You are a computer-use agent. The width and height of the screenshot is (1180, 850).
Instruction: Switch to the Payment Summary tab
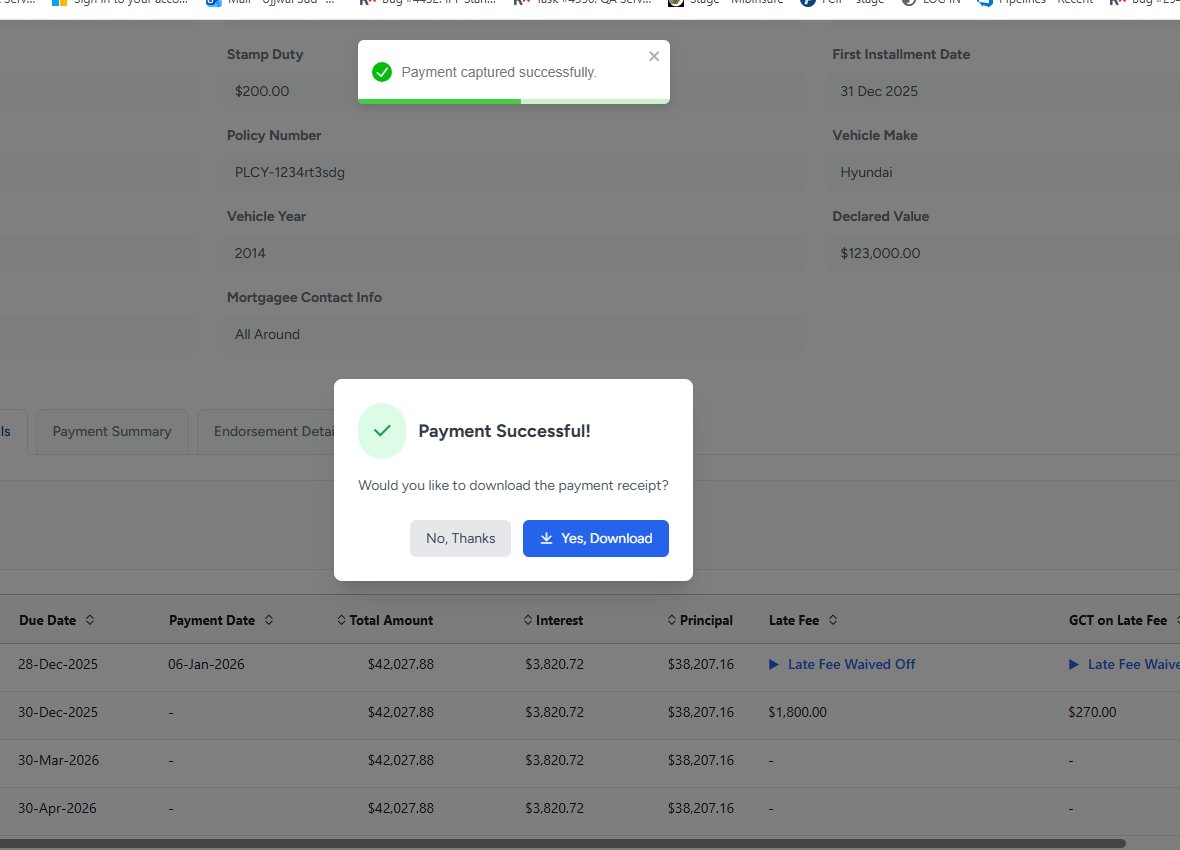coord(112,432)
